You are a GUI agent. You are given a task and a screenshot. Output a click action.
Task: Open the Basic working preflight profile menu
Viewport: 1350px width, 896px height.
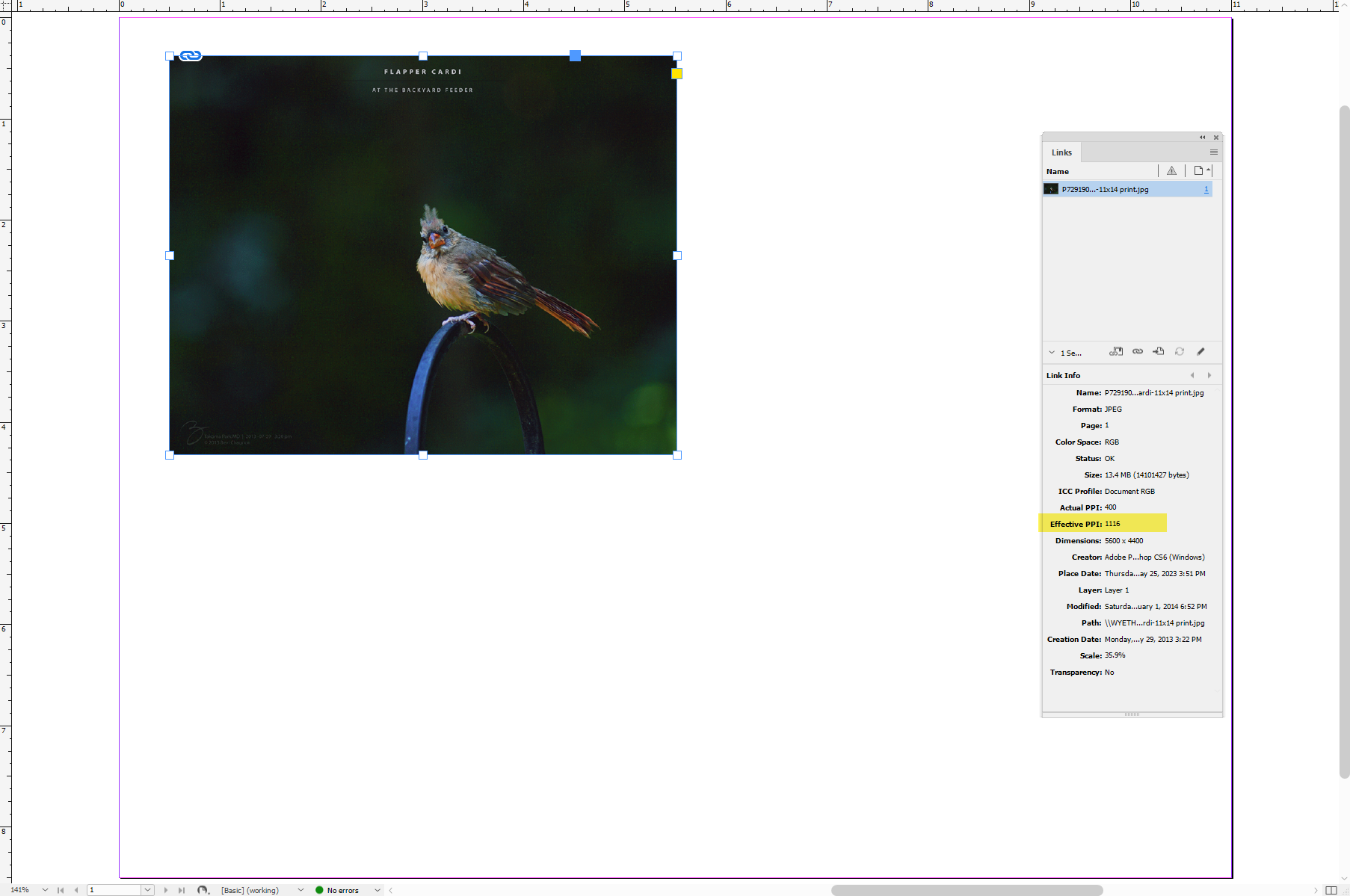point(300,890)
